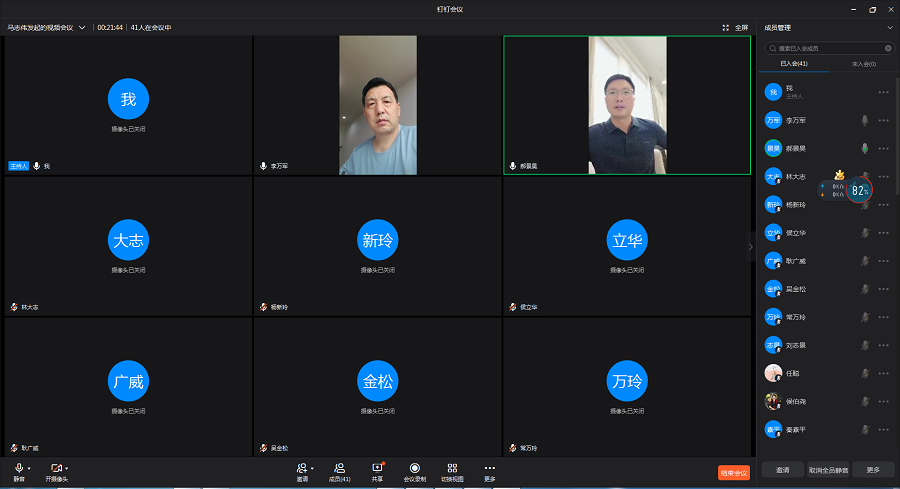Enter 全屏 fullscreen mode

pyautogui.click(x=735, y=27)
